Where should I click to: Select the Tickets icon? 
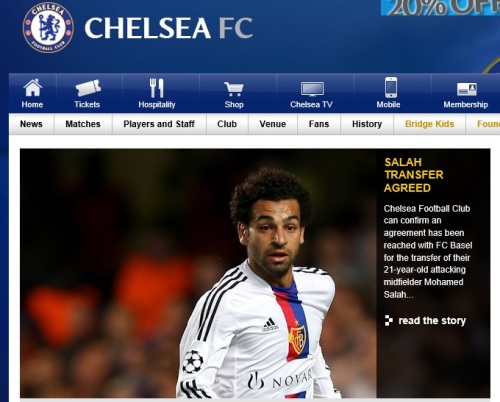[x=88, y=88]
